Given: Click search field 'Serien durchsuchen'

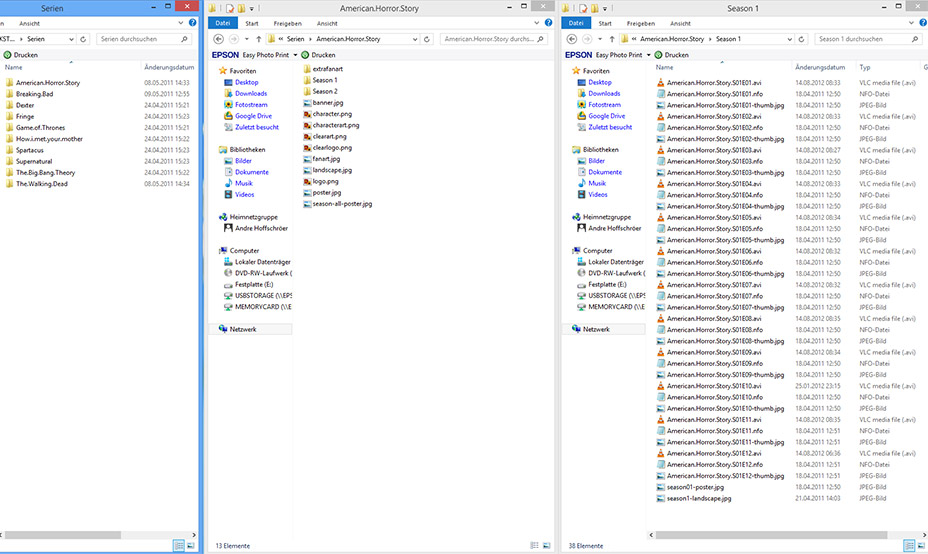Looking at the screenshot, I should pyautogui.click(x=144, y=39).
